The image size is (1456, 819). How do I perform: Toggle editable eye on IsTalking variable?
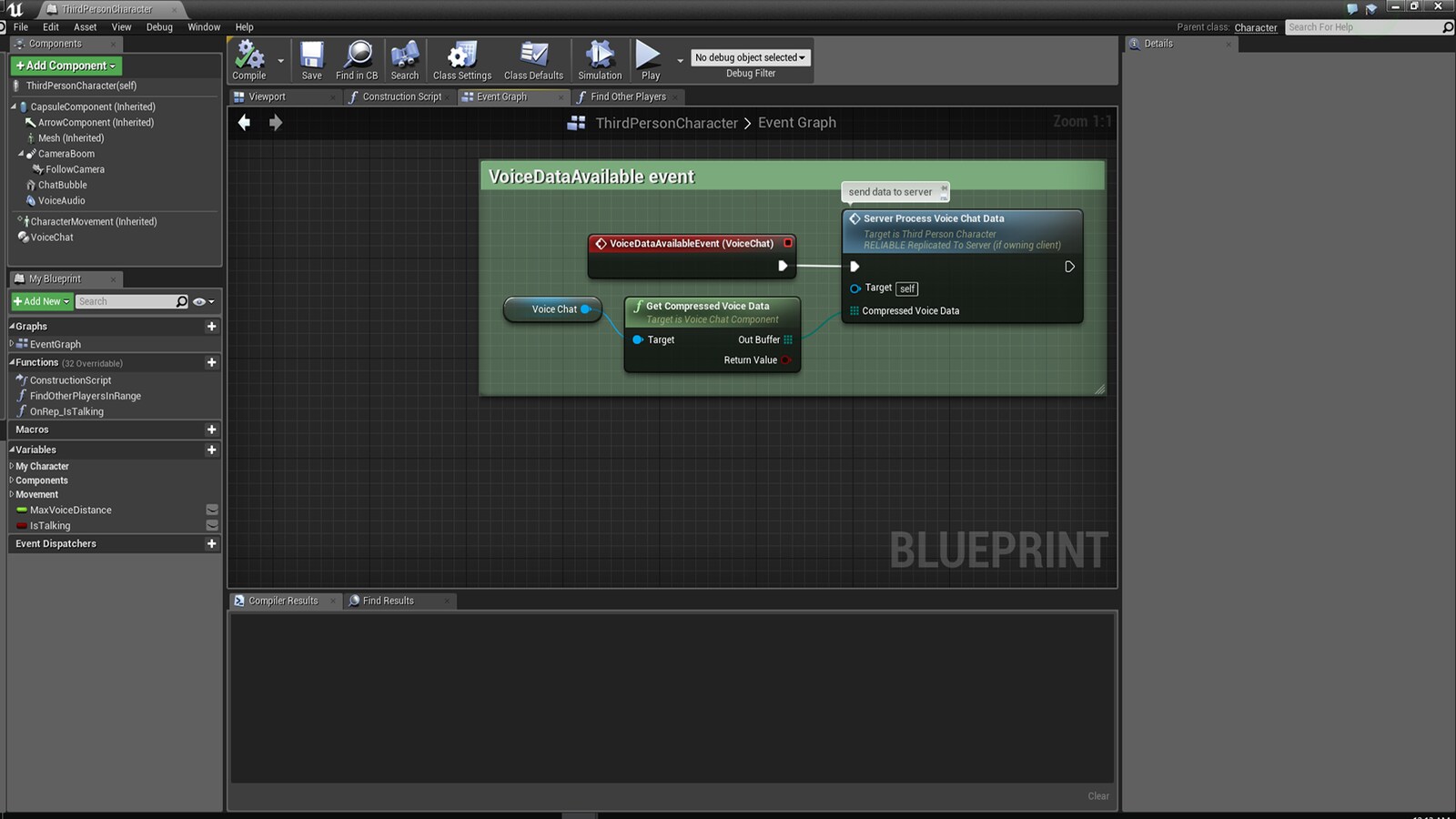click(x=211, y=525)
